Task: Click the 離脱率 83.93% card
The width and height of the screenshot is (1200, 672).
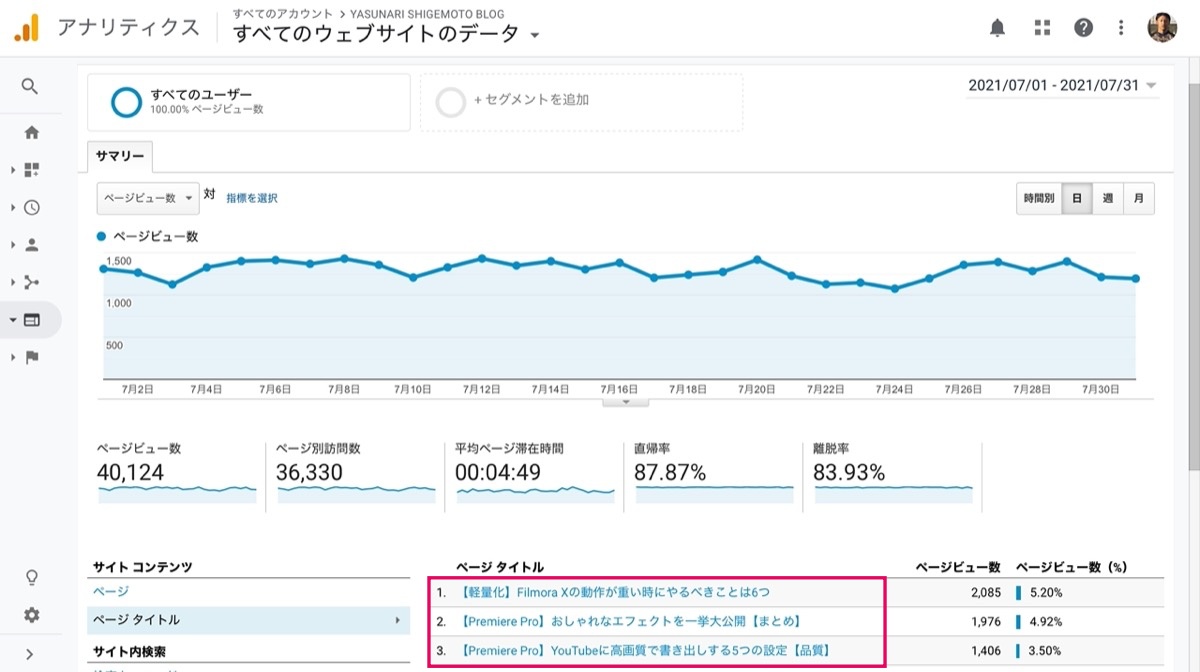Action: pos(893,473)
